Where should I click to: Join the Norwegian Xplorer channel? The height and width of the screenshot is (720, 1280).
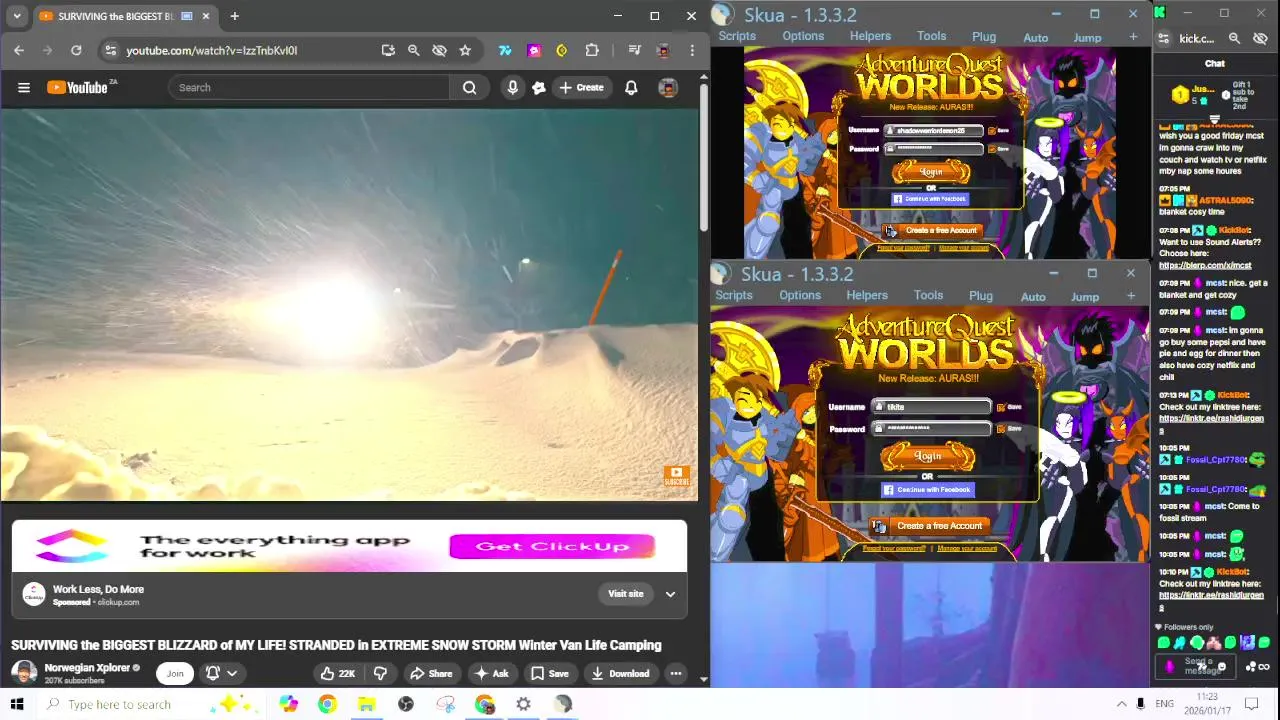(175, 673)
